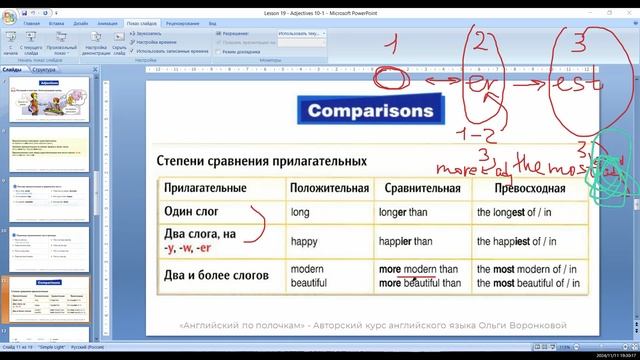Screen dimensions: 640x360
Task: Click the 'happy' table cell
Action: click(x=329, y=241)
